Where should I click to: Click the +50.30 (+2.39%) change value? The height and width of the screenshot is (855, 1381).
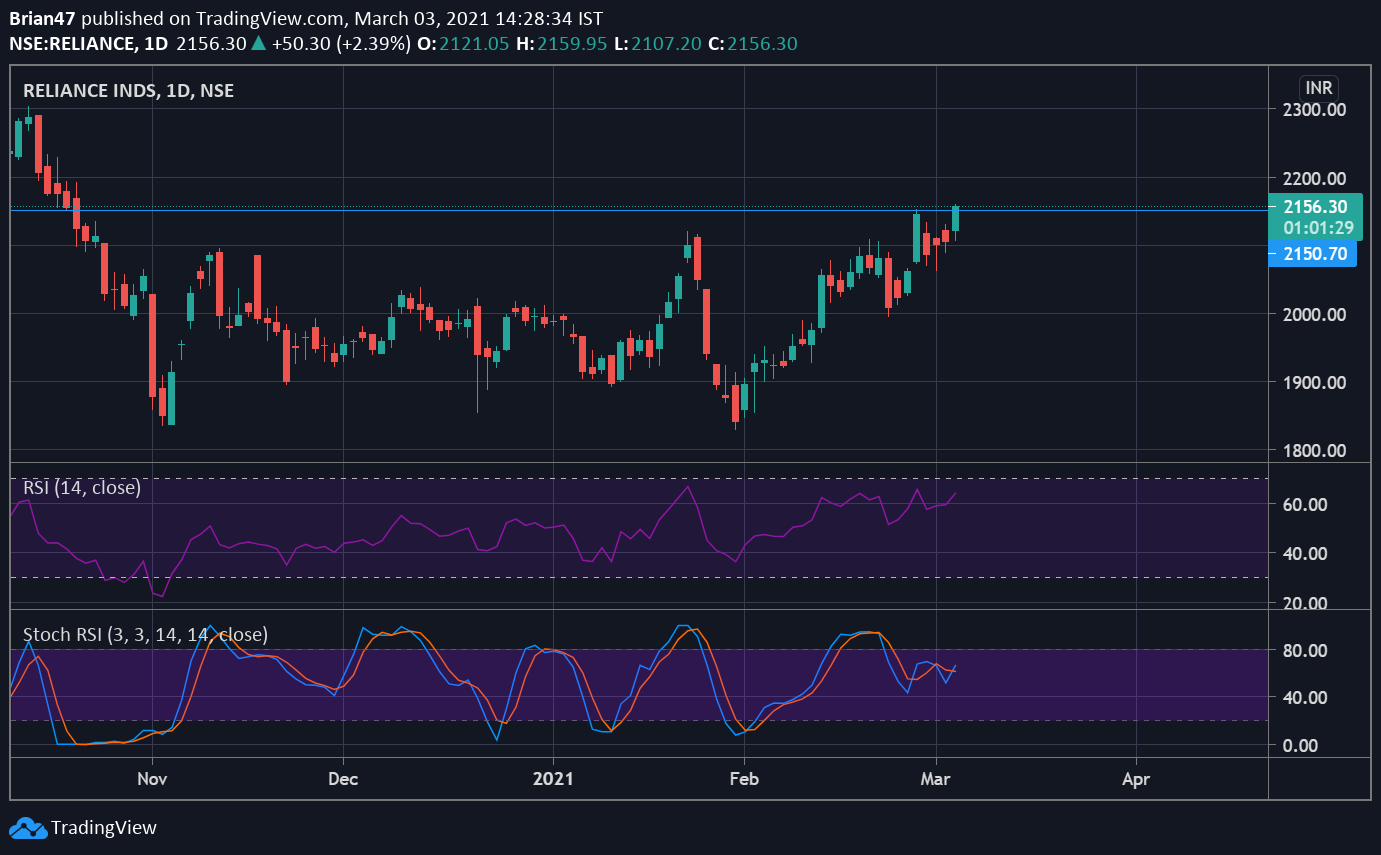(341, 43)
